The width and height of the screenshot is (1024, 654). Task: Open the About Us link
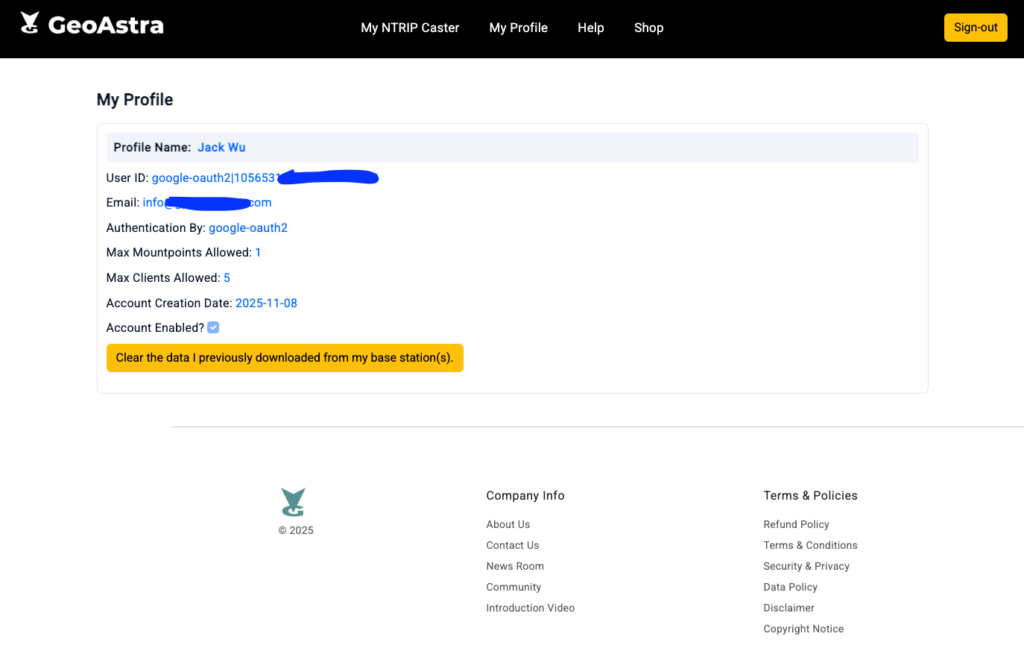coord(508,524)
